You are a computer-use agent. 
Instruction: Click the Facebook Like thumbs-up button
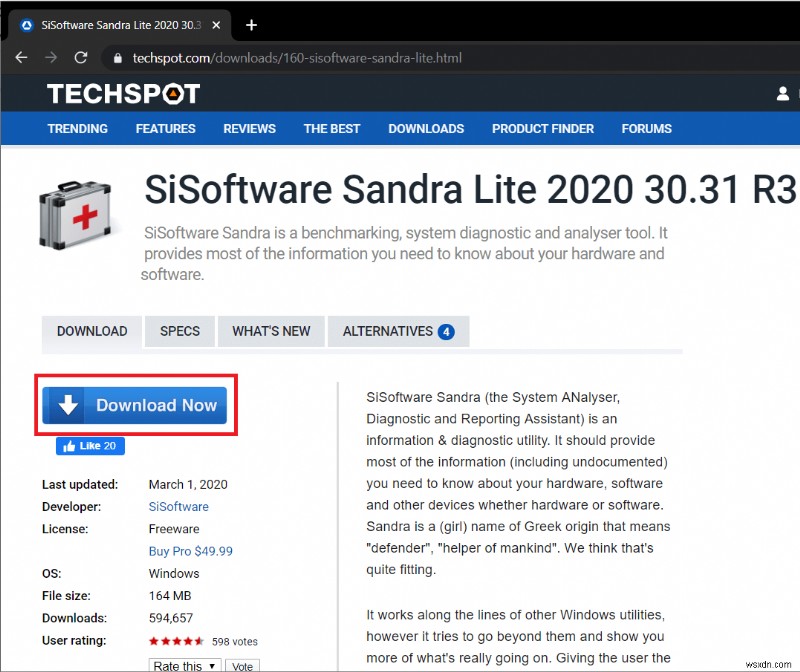[x=90, y=446]
